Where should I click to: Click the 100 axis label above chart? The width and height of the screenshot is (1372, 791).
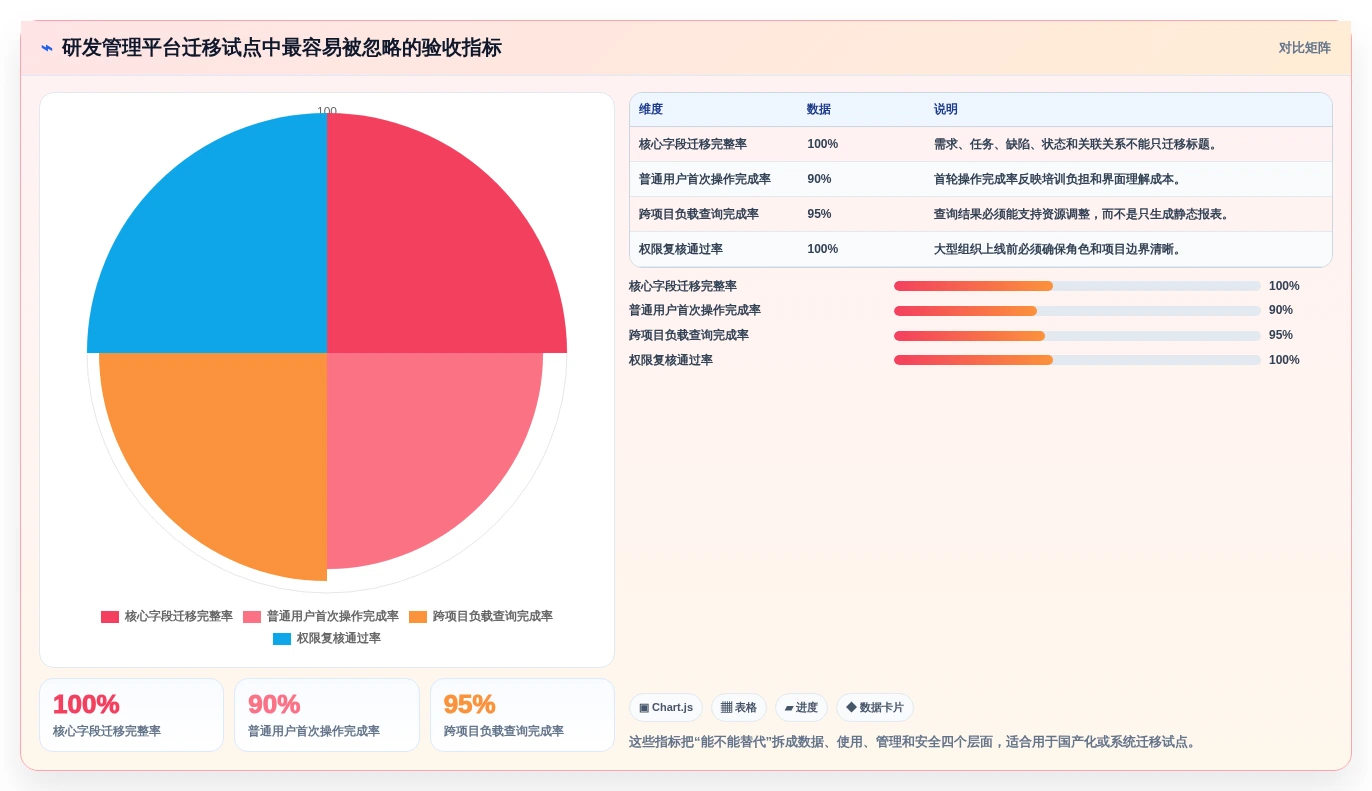327,111
